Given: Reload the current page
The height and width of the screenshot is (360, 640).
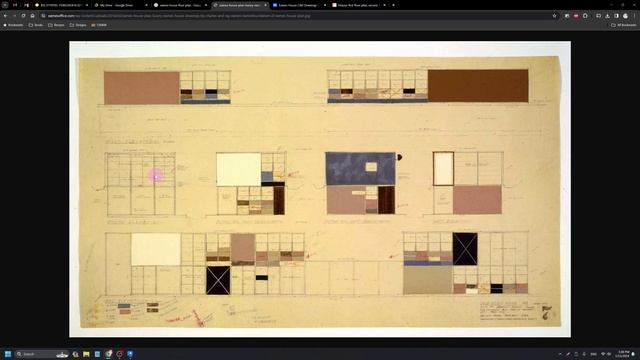Looking at the screenshot, I should tap(23, 16).
